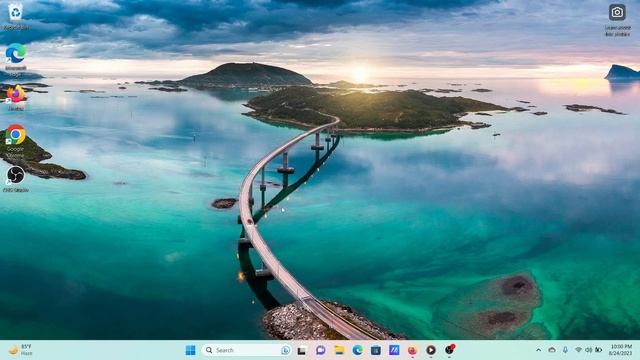The image size is (640, 360).
Task: Click into the taskbar Search box
Action: pos(247,350)
